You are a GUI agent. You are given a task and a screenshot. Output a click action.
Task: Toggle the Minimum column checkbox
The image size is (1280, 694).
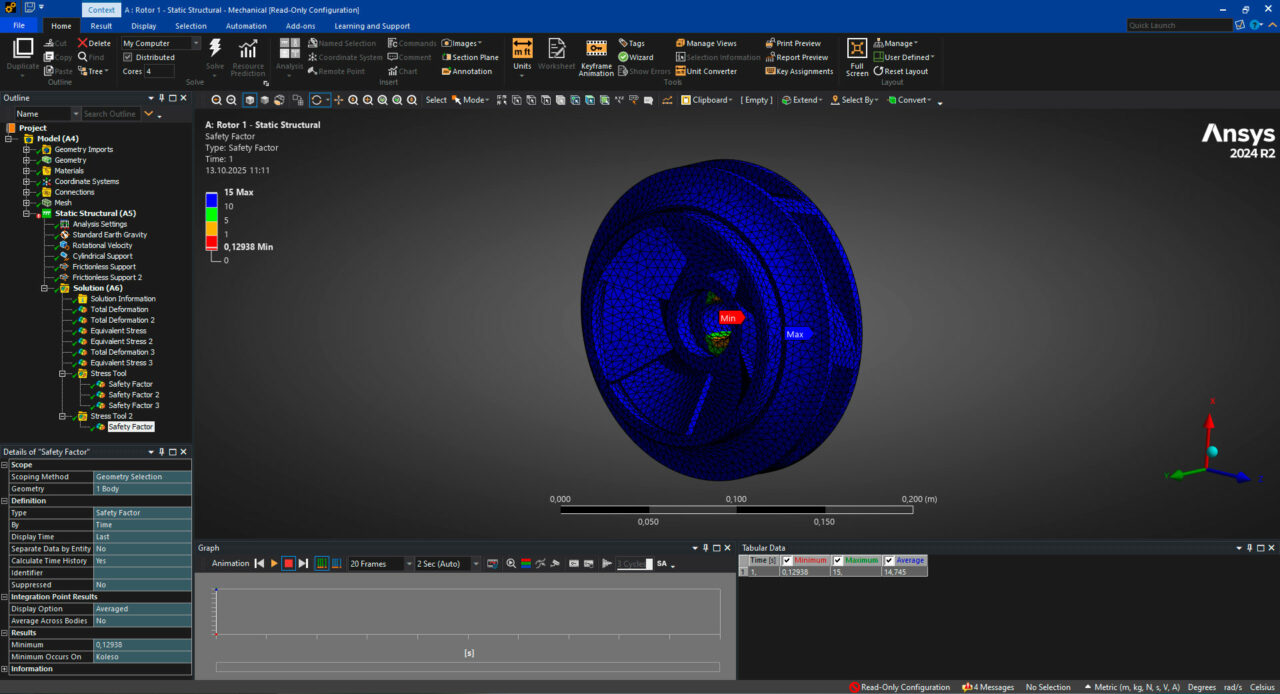(x=787, y=560)
